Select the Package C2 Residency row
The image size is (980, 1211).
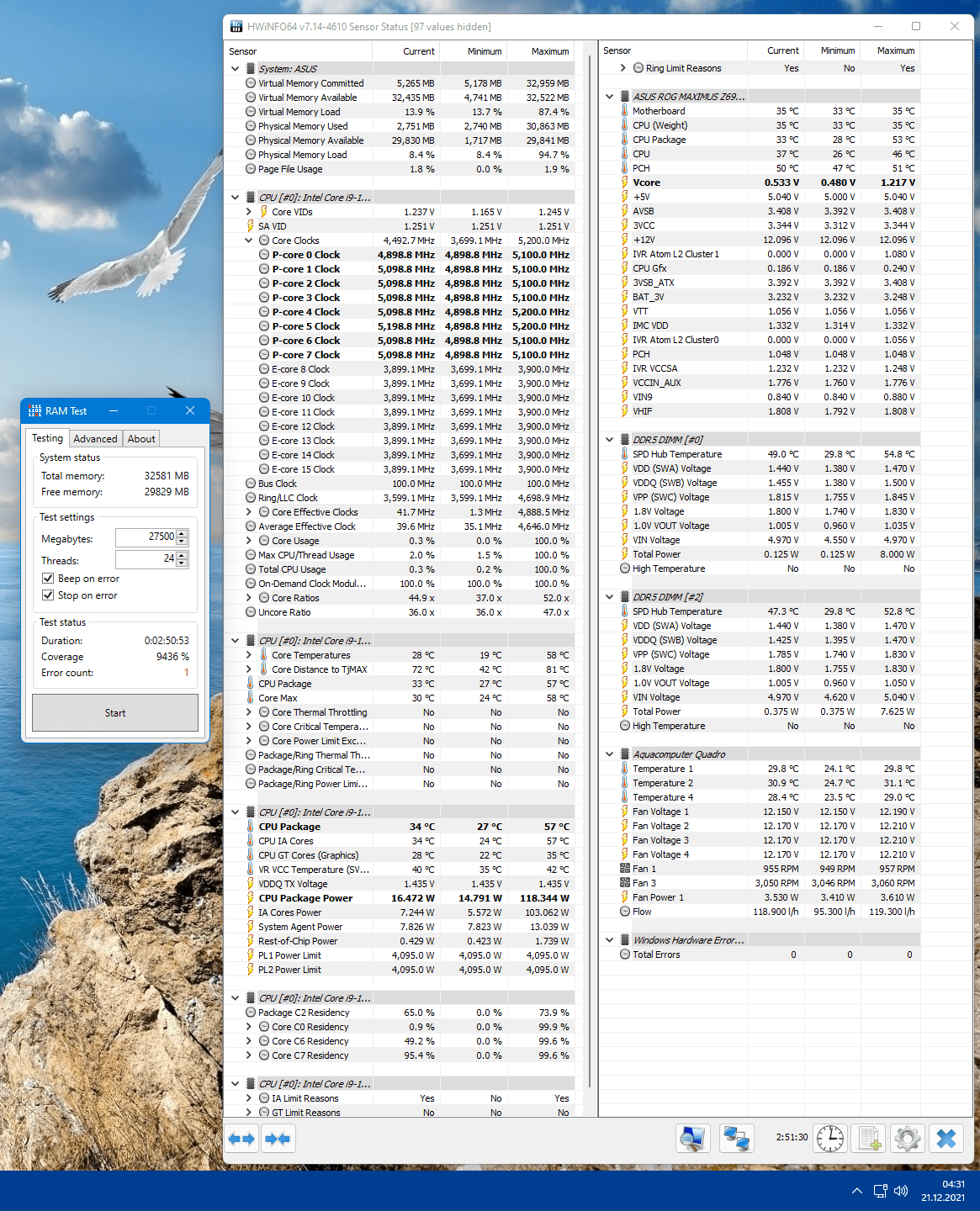(x=400, y=1013)
